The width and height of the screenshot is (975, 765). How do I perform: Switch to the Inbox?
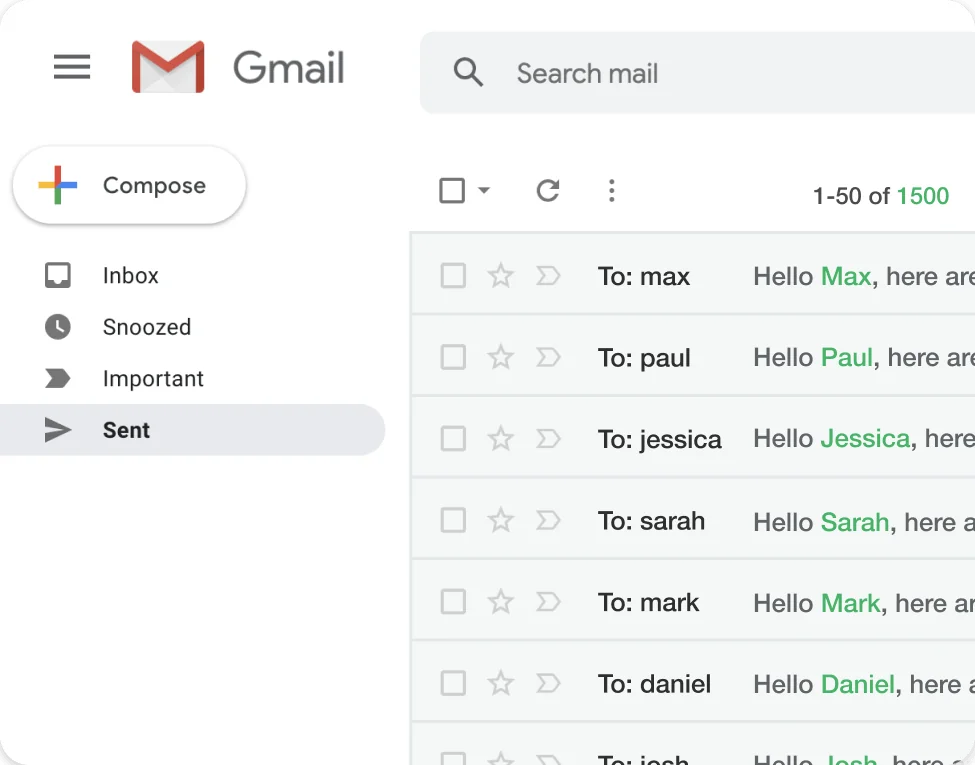[x=131, y=275]
